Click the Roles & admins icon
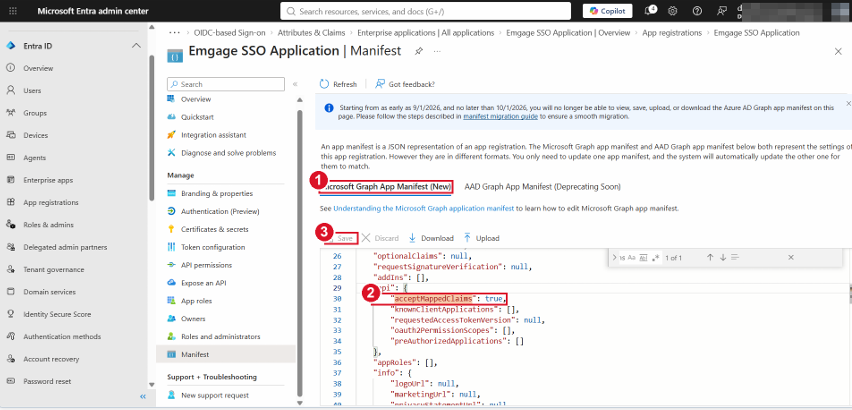 click(10, 224)
